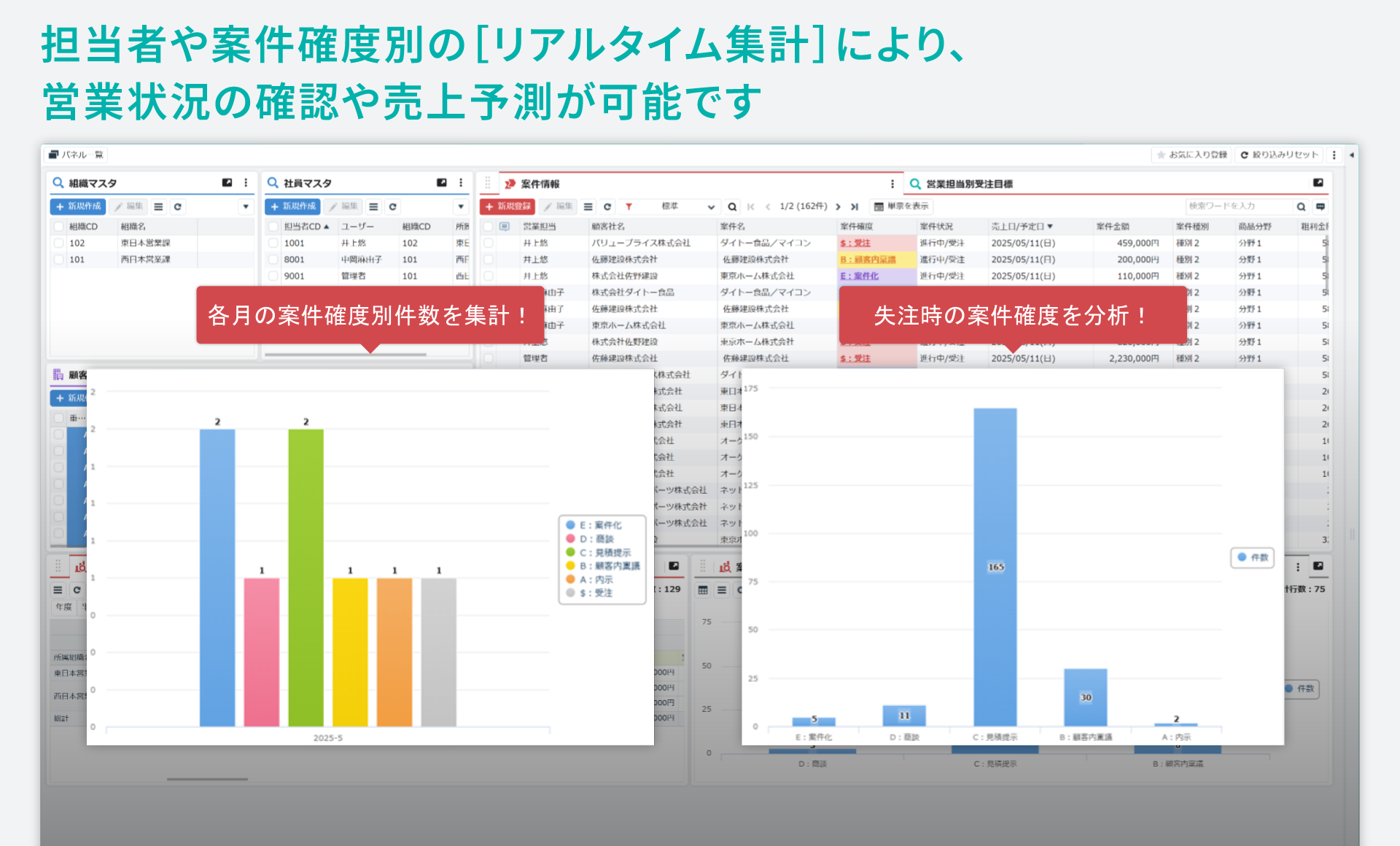
Task: Open the top-right kebab menu
Action: 1334,155
